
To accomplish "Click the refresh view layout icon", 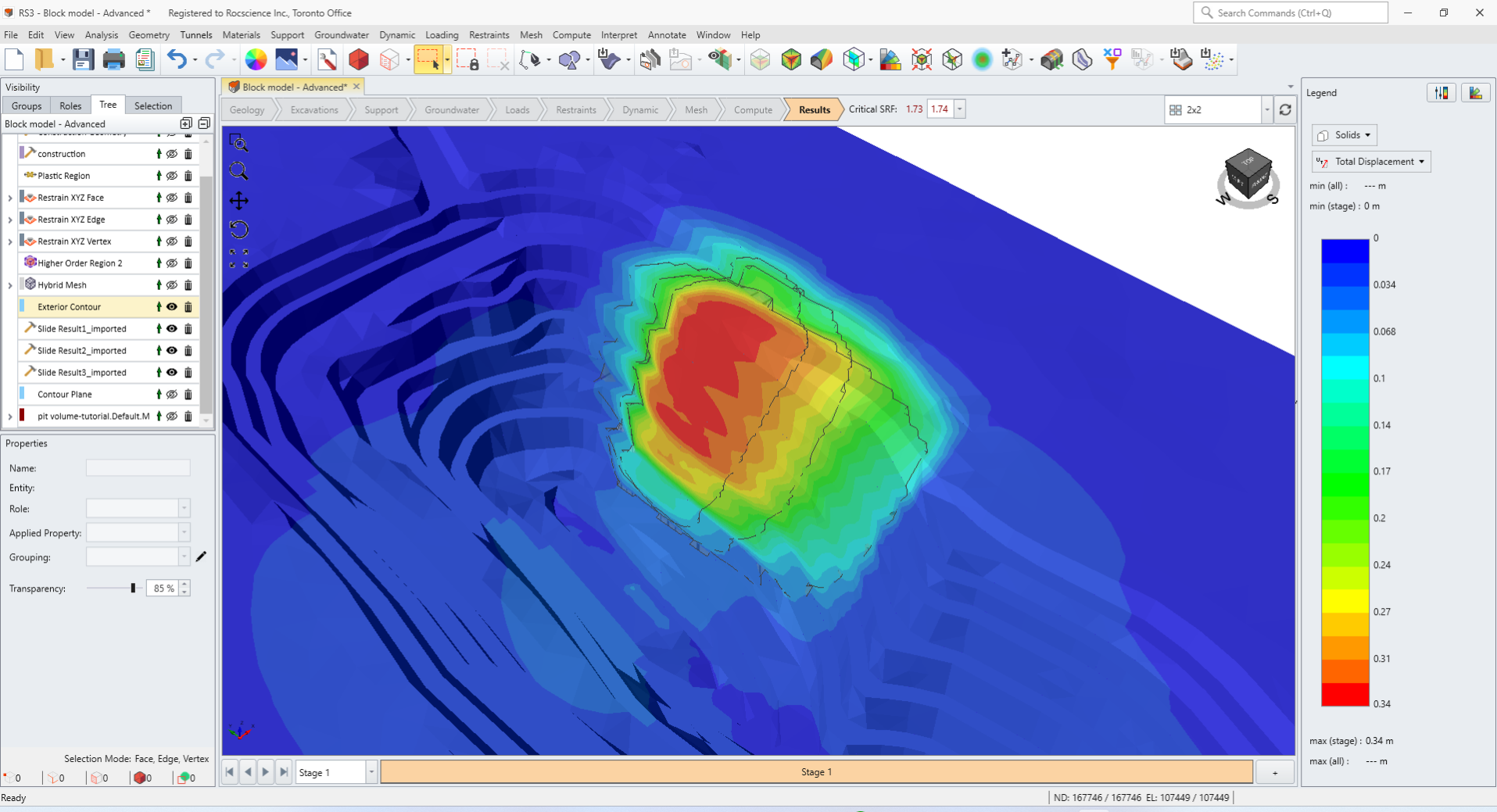I will coord(1285,110).
